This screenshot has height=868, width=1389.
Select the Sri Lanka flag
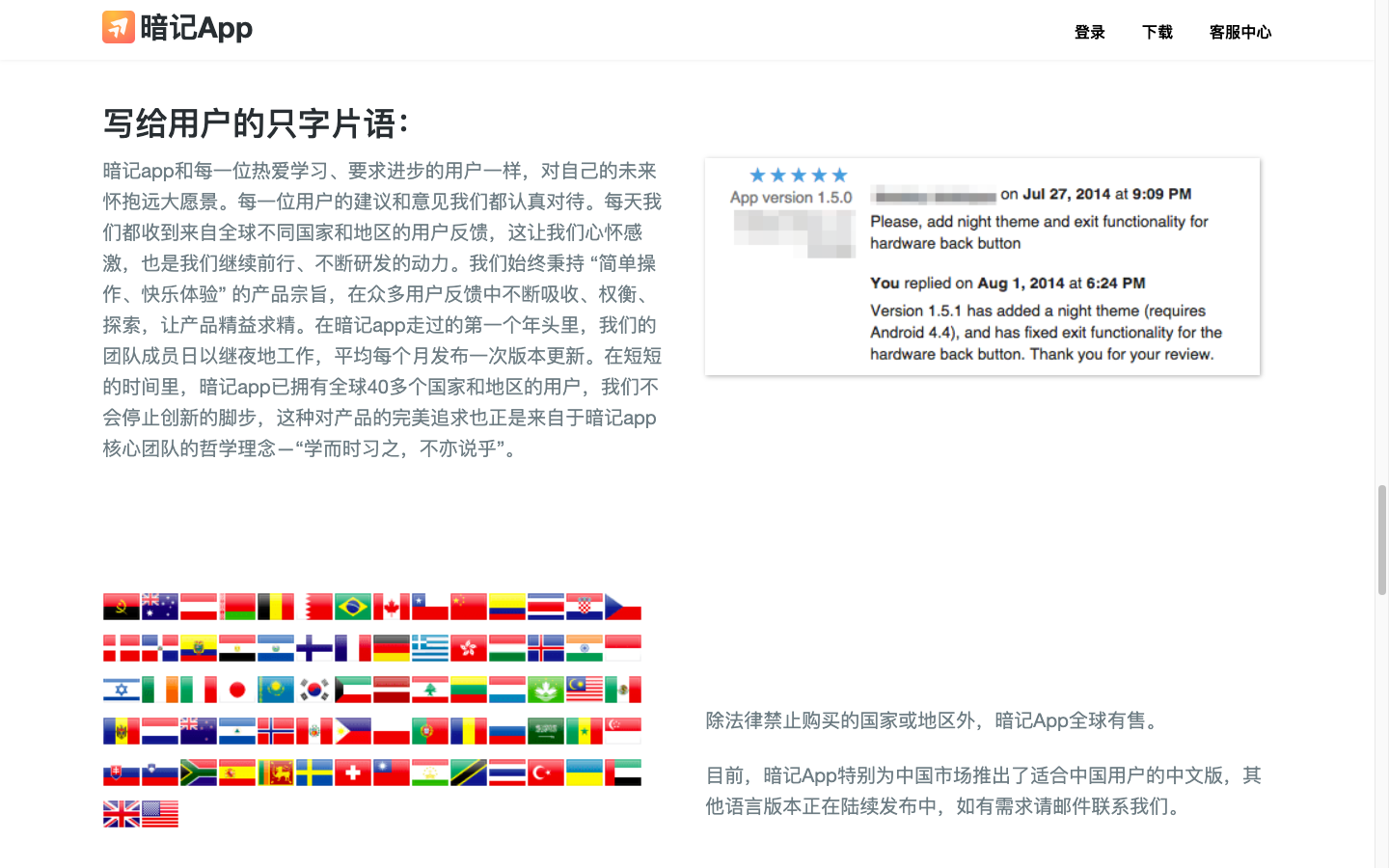276,773
